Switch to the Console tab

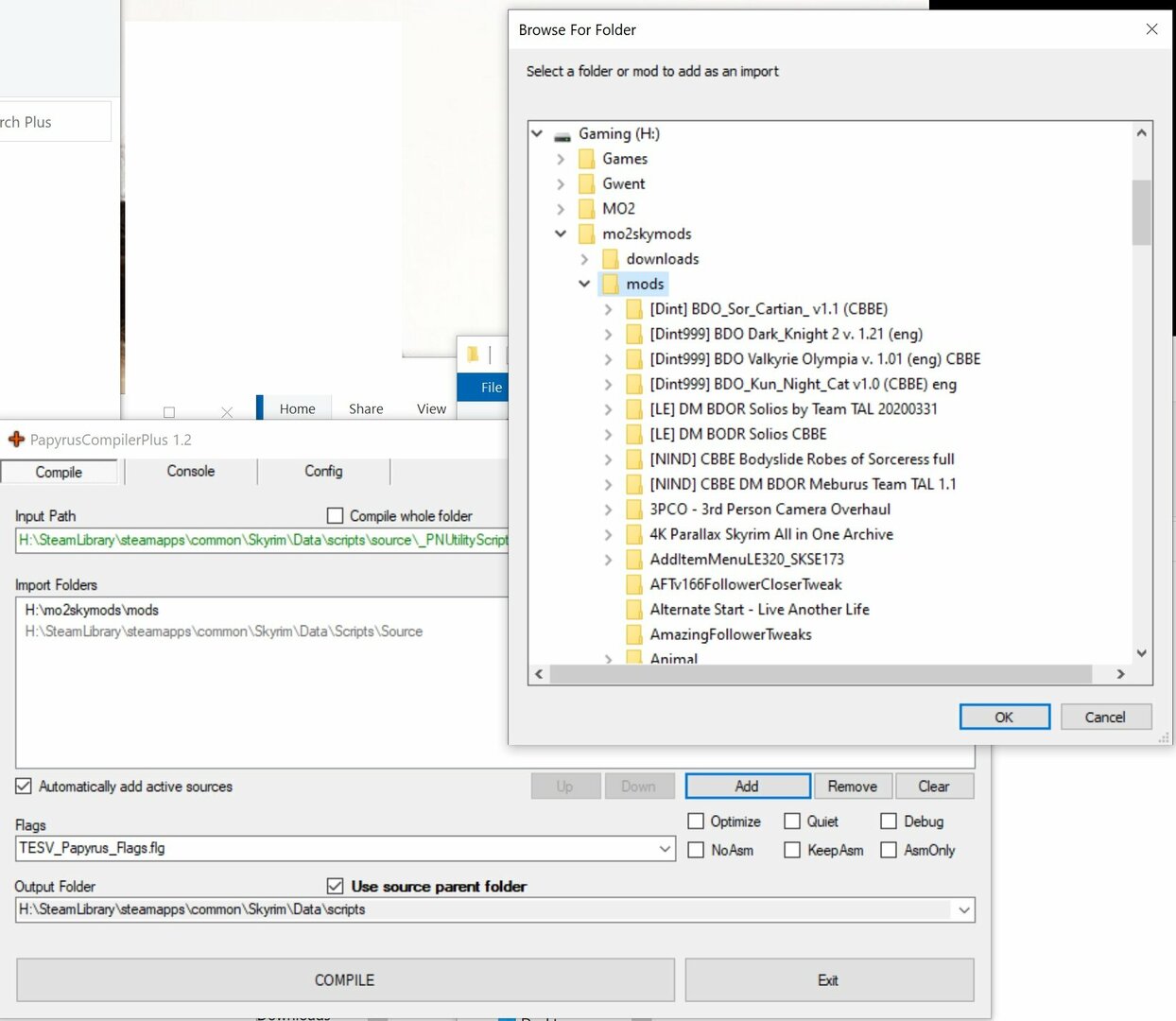(x=191, y=471)
